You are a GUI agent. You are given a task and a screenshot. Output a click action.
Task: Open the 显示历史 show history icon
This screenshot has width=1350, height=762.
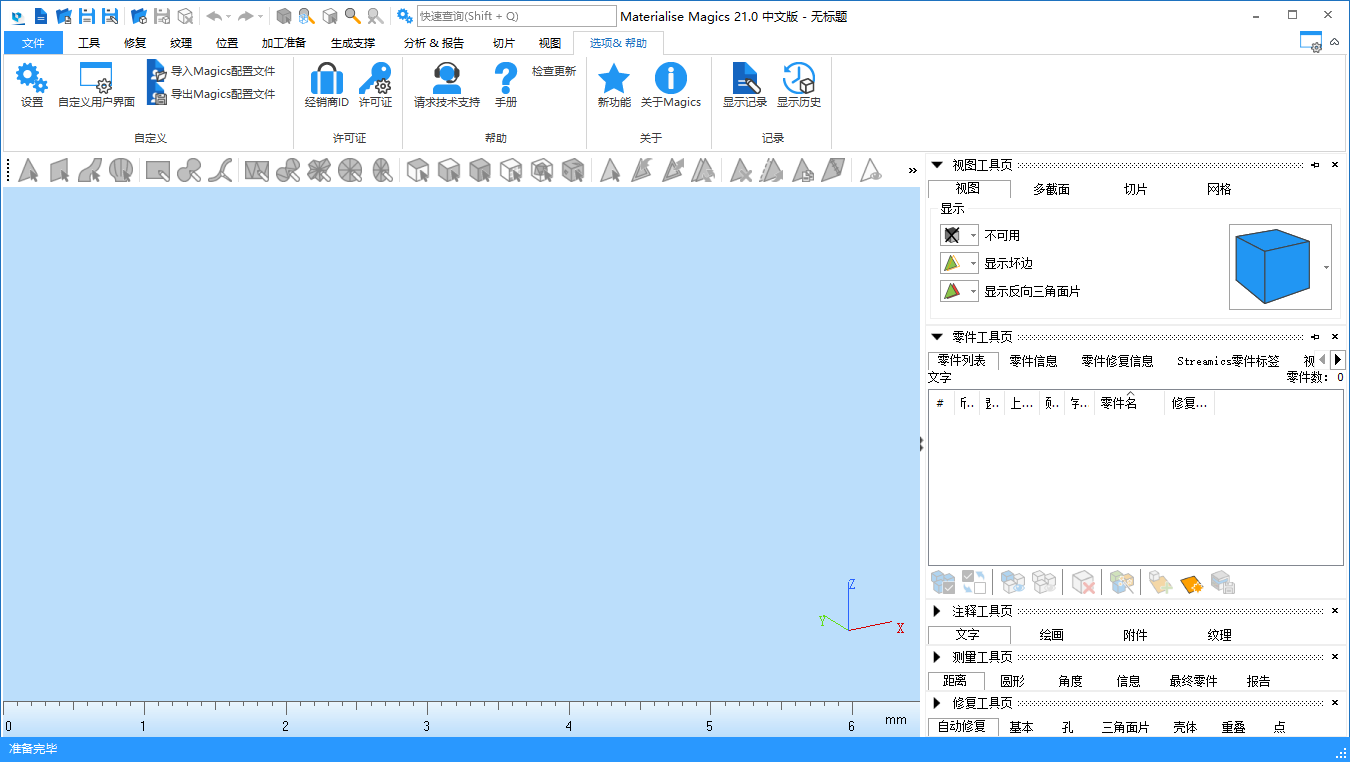point(799,78)
